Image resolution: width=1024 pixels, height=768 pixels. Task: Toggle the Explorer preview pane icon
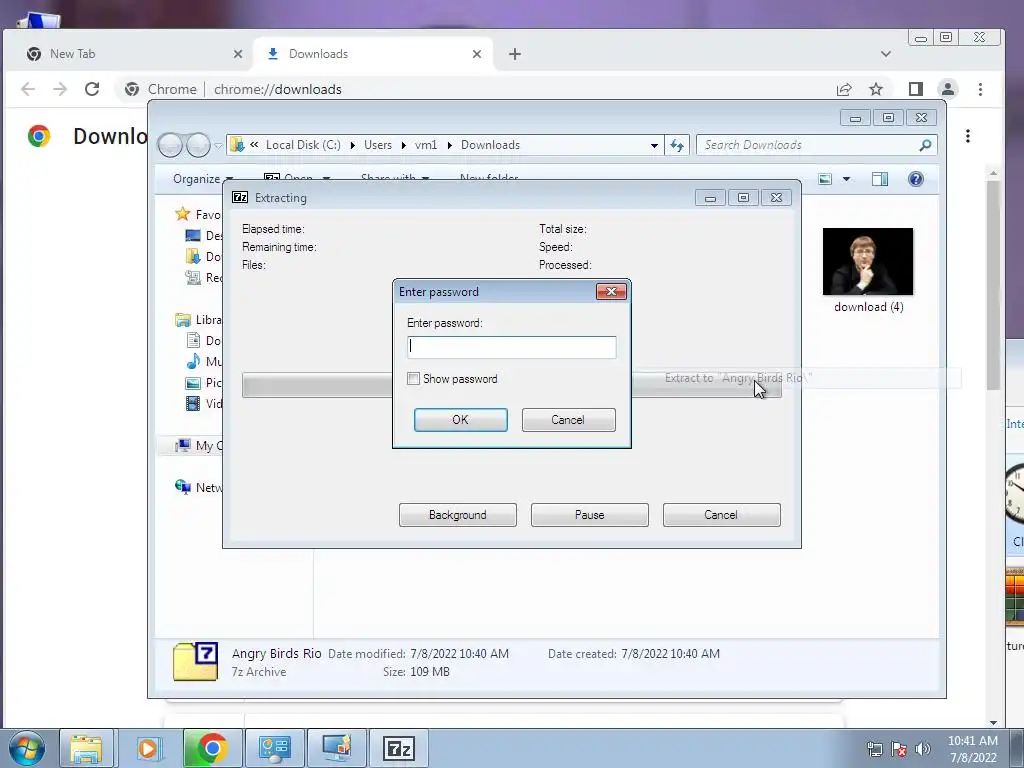point(880,179)
